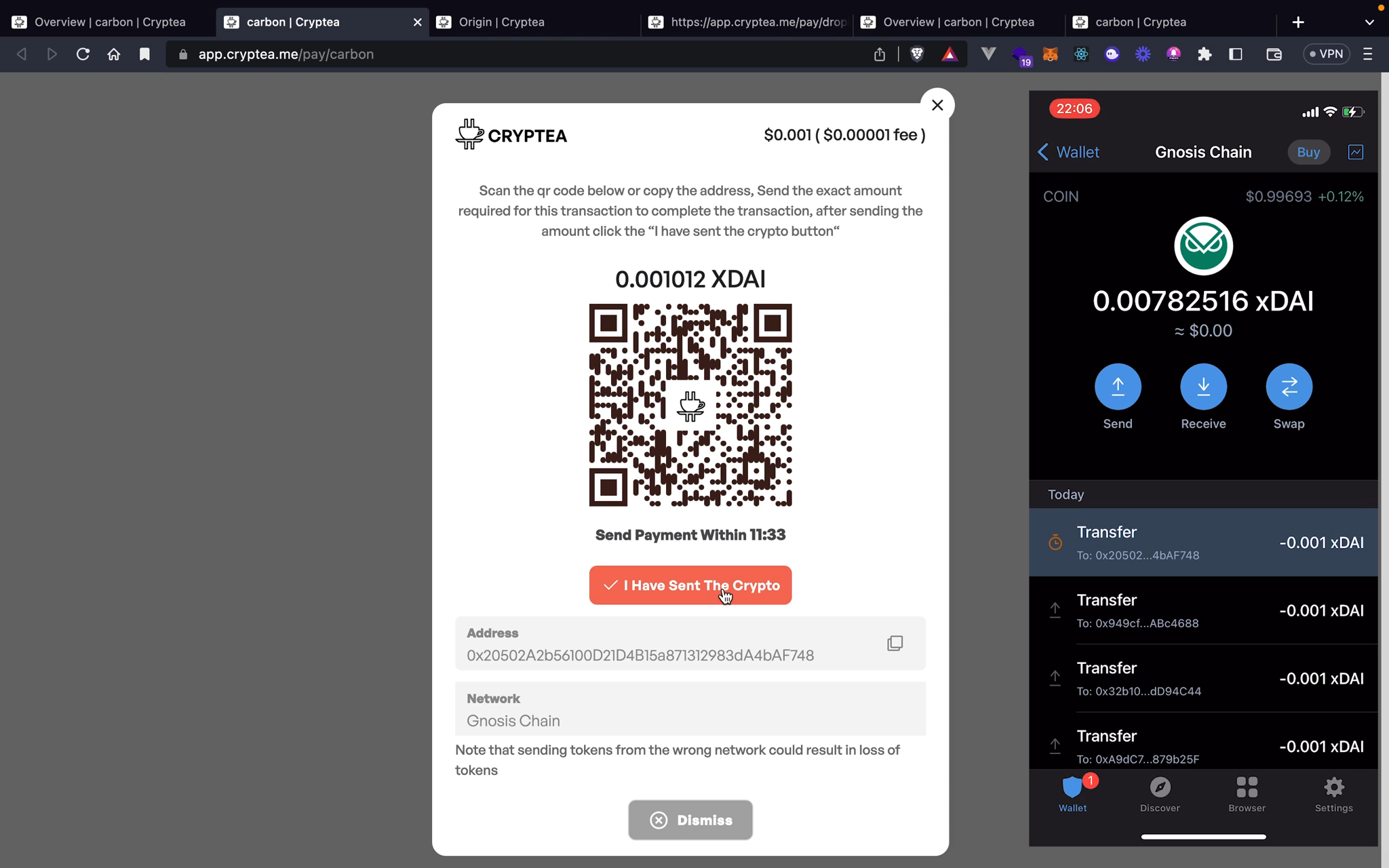Open the React DevTools extension
This screenshot has width=1389, height=868.
click(x=1081, y=54)
